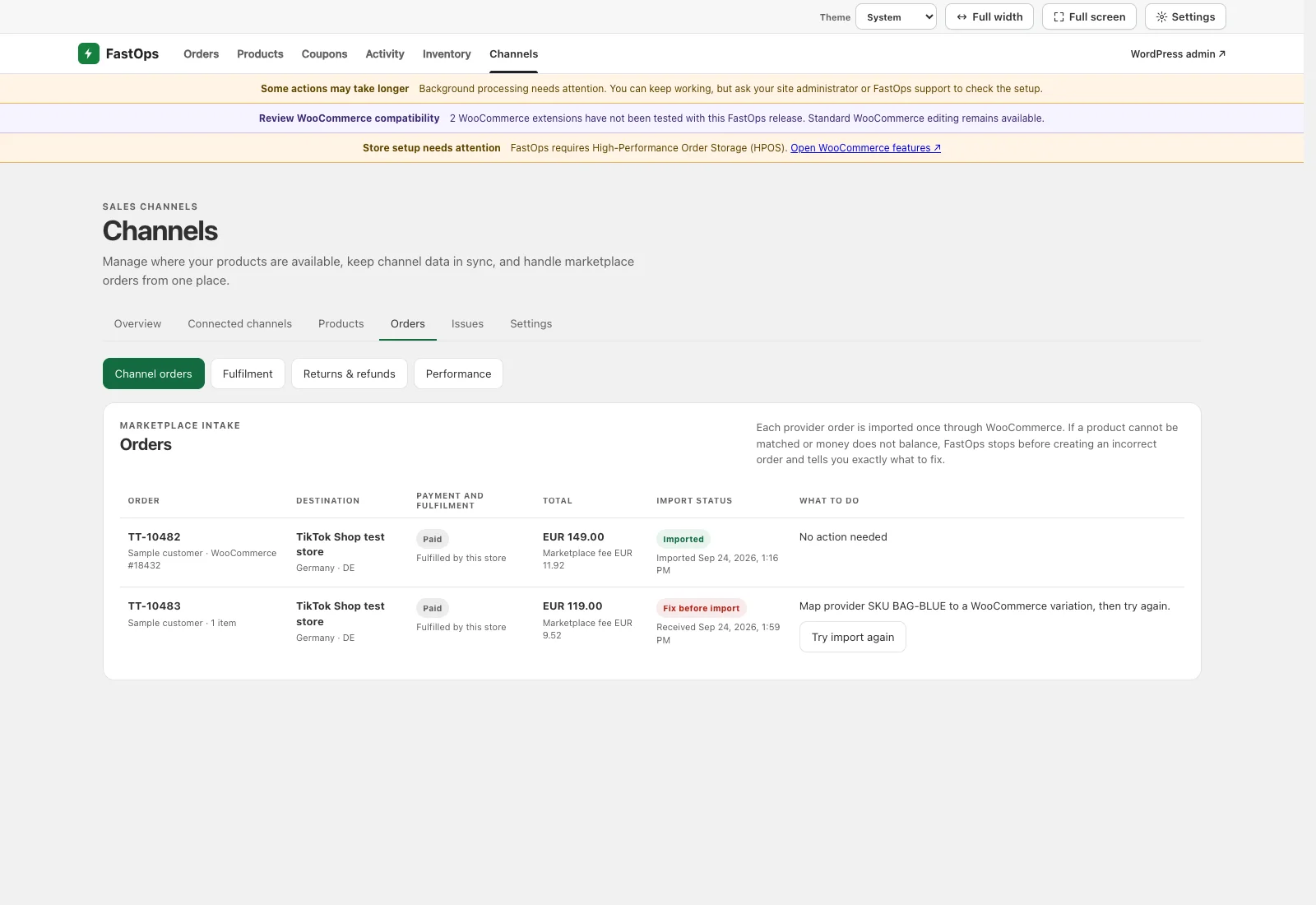This screenshot has width=1316, height=905.
Task: Show Returns & refunds view
Action: [x=349, y=374]
